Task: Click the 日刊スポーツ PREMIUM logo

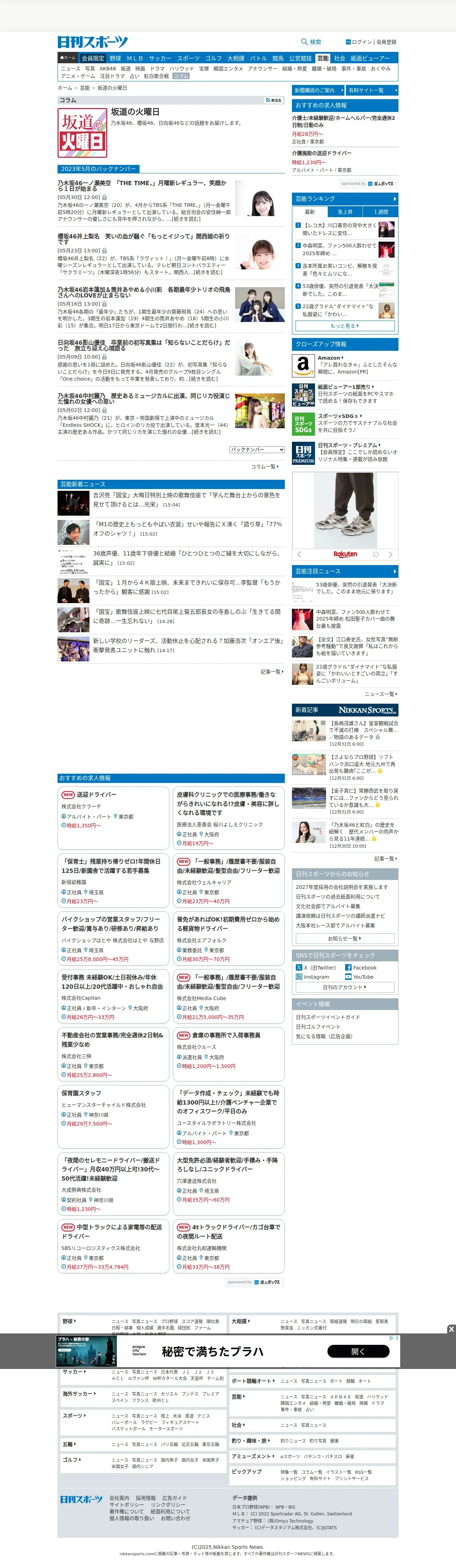Action: point(303,453)
